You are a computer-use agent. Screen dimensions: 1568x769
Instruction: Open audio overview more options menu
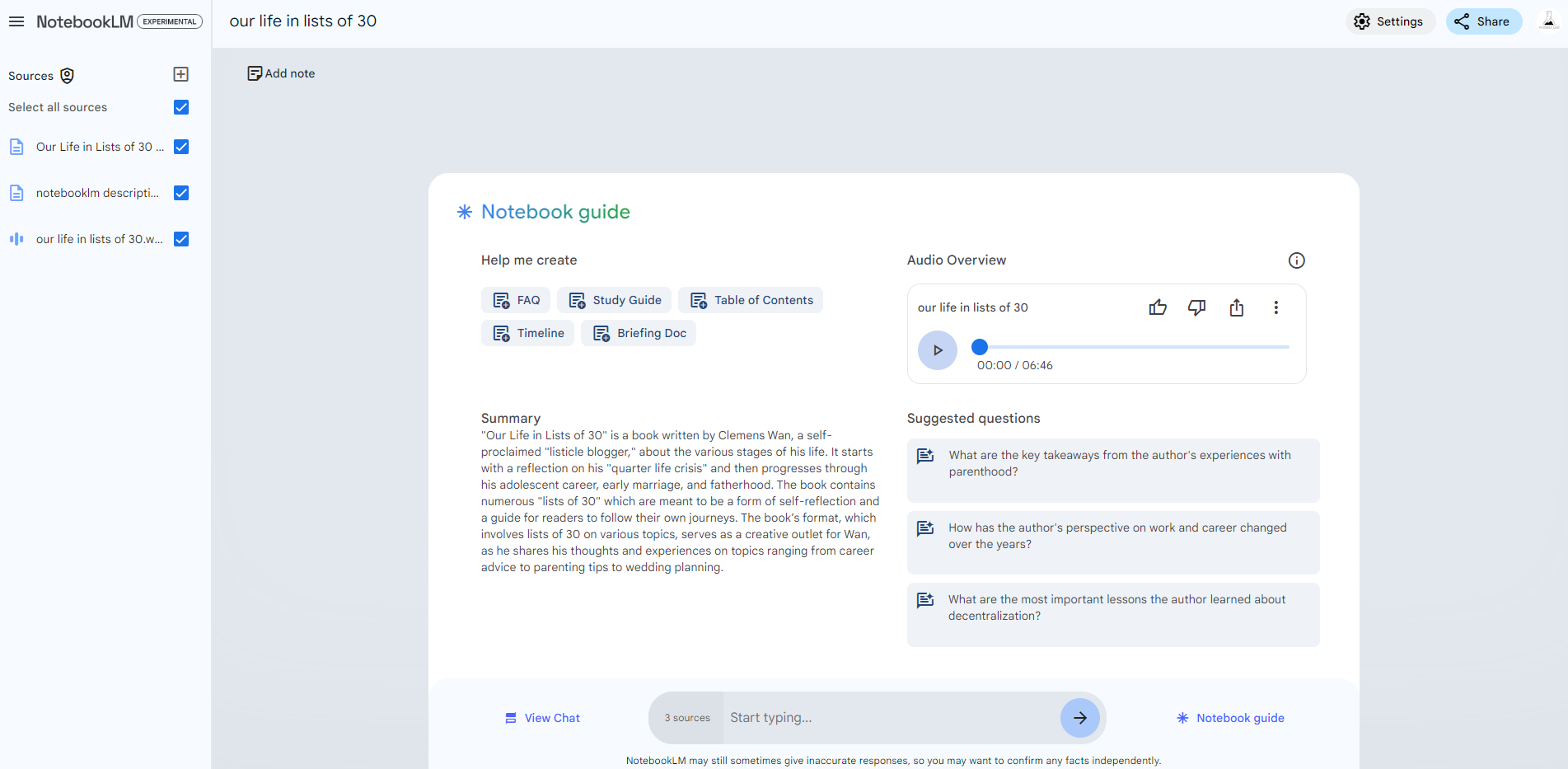(1275, 307)
